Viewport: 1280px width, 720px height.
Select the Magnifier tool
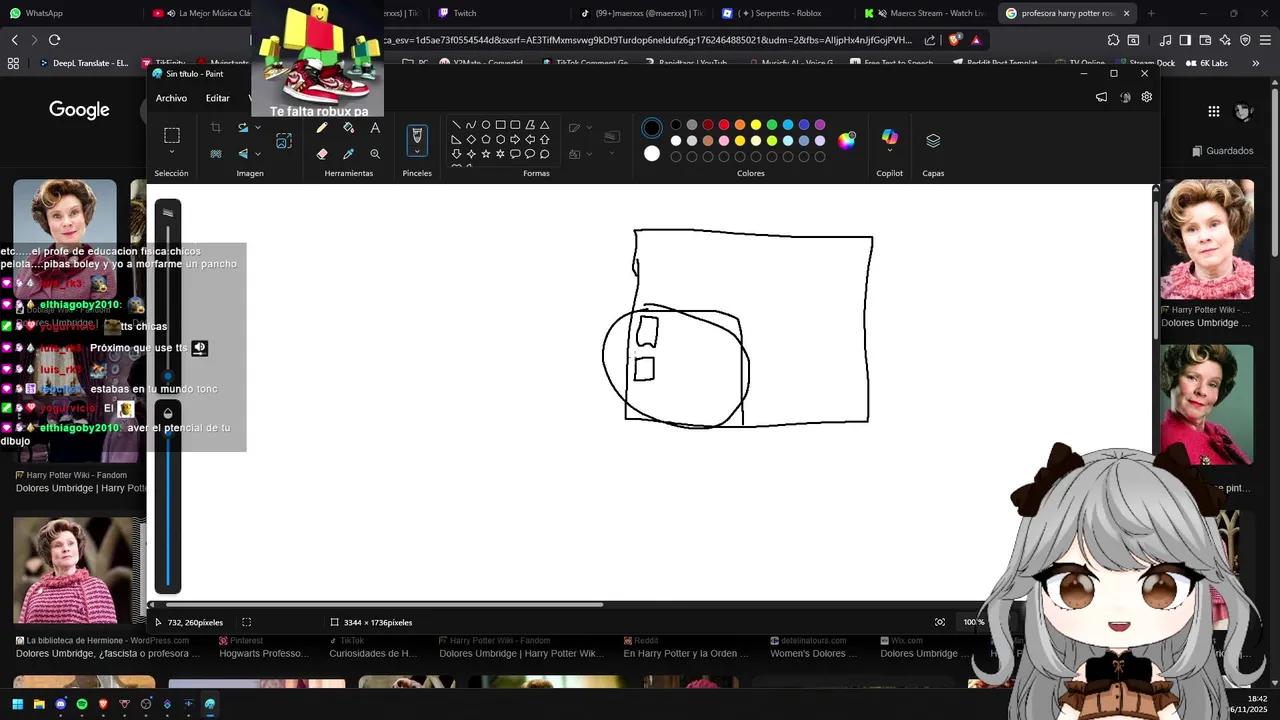pyautogui.click(x=375, y=154)
